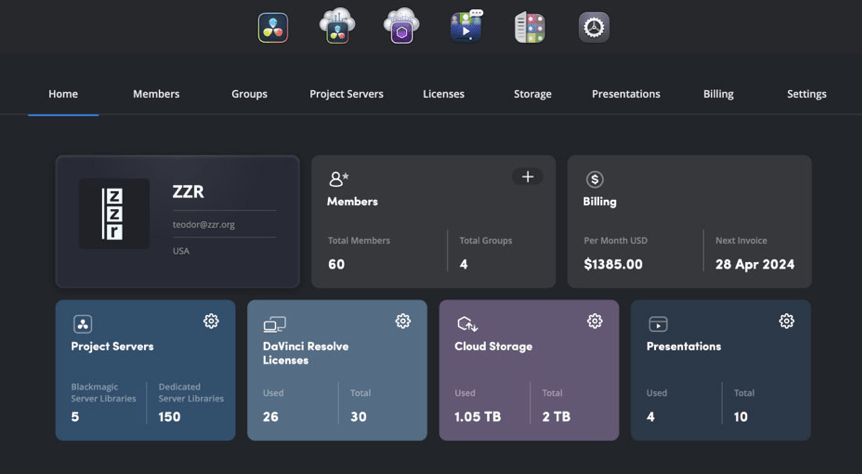Open the gray gear wheel app icon
The height and width of the screenshot is (474, 862).
click(594, 27)
